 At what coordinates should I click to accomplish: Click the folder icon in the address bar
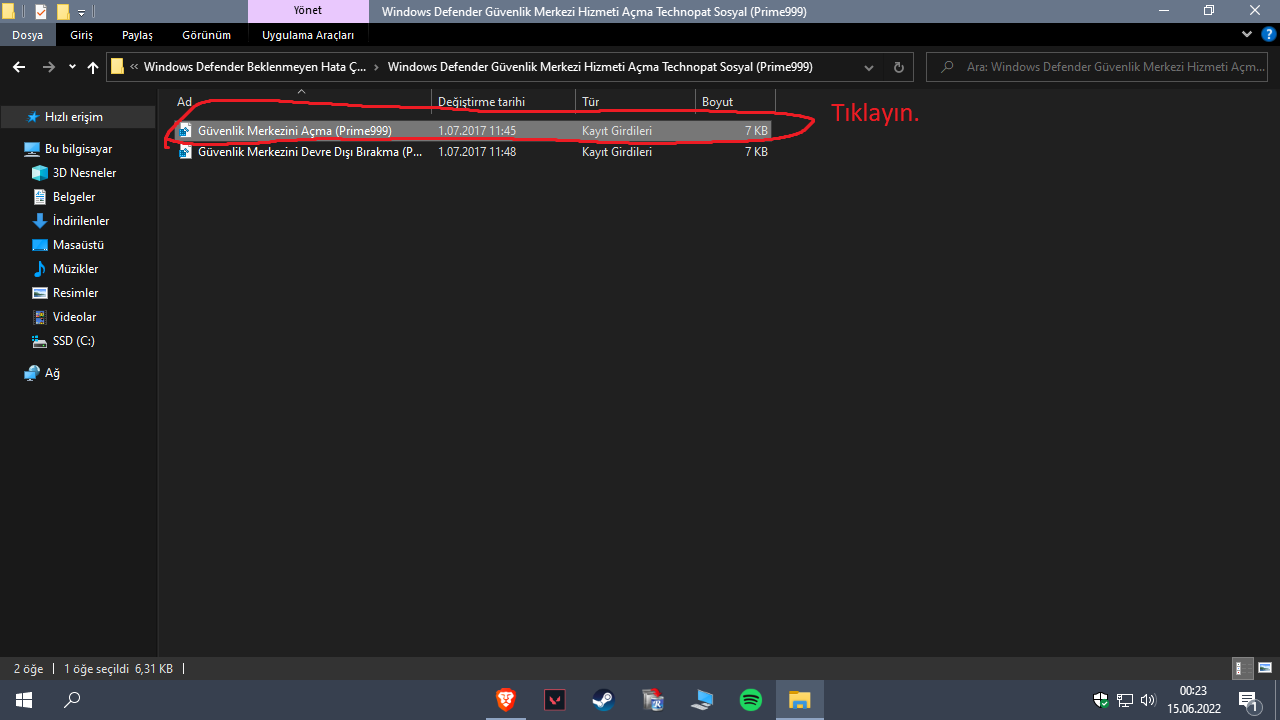(118, 67)
